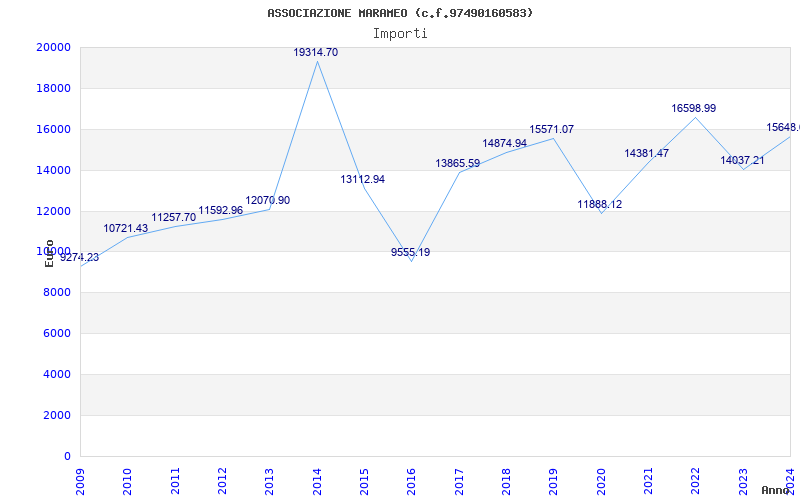The width and height of the screenshot is (800, 500).
Task: Click the x-axis year 2010
Action: (x=128, y=481)
